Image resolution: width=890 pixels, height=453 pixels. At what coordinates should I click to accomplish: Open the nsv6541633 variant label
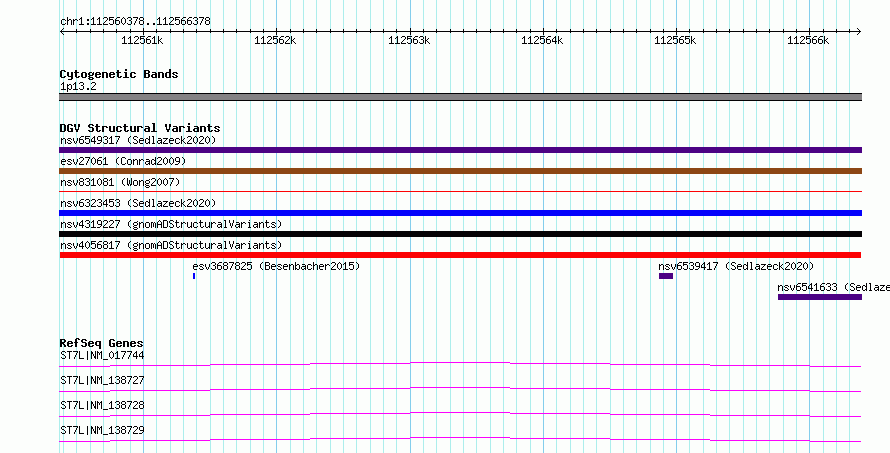(x=833, y=287)
